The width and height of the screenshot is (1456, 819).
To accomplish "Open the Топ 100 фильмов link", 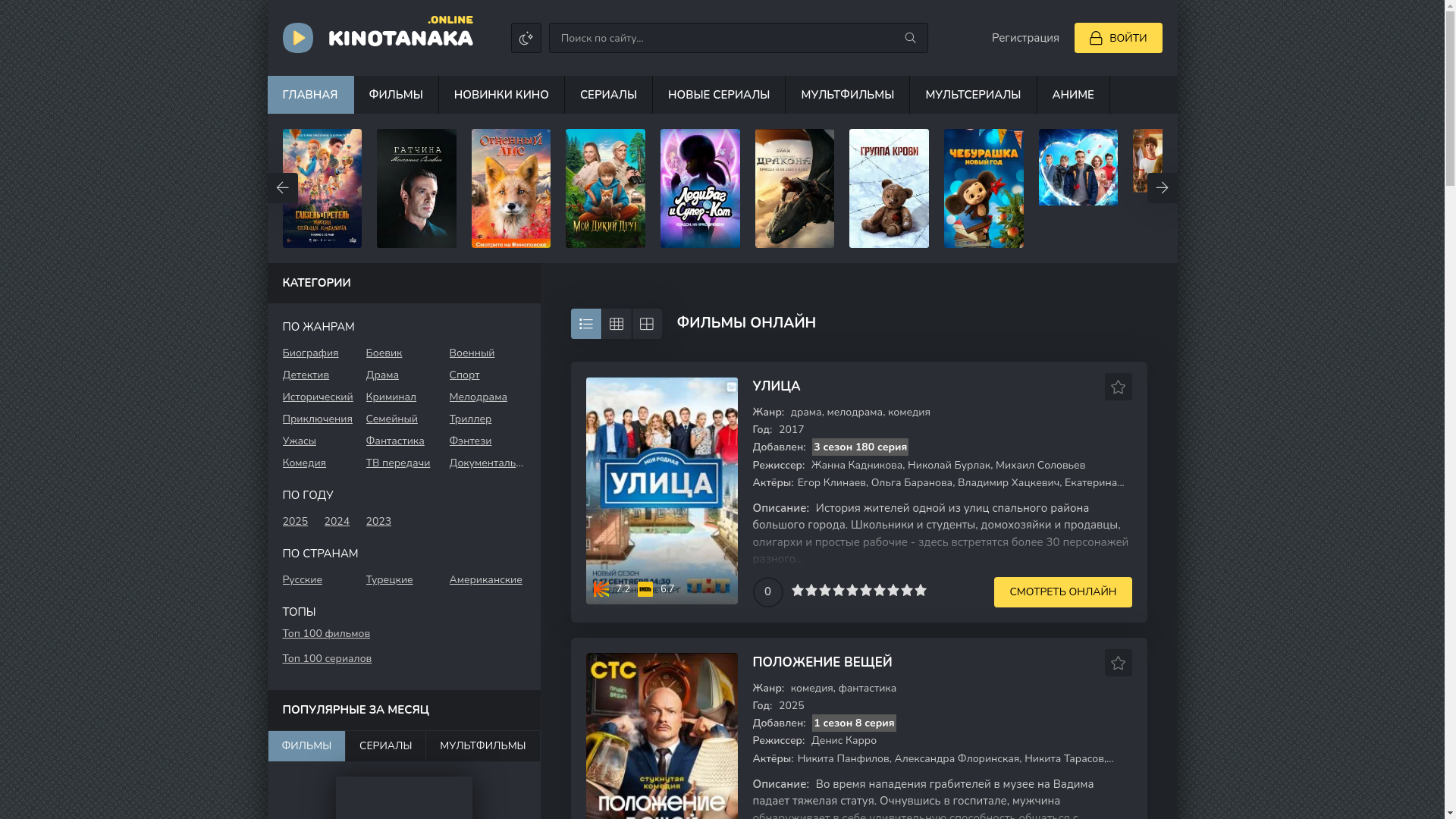I will point(326,634).
